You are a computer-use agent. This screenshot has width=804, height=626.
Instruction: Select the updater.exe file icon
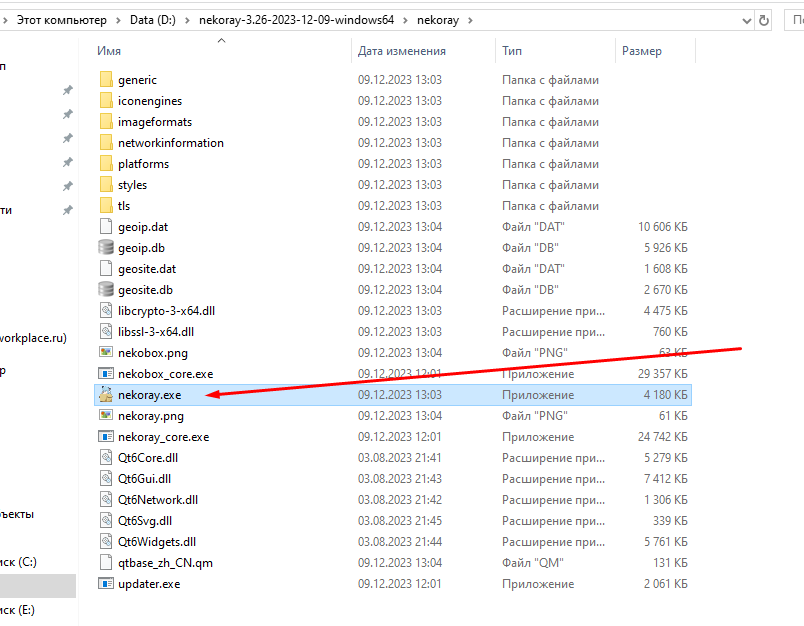click(106, 584)
